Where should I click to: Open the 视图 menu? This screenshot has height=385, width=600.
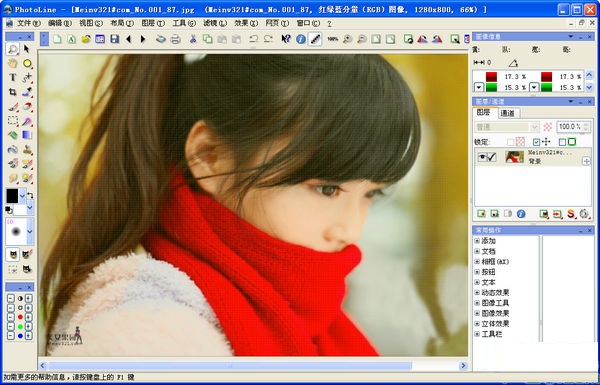[x=91, y=23]
